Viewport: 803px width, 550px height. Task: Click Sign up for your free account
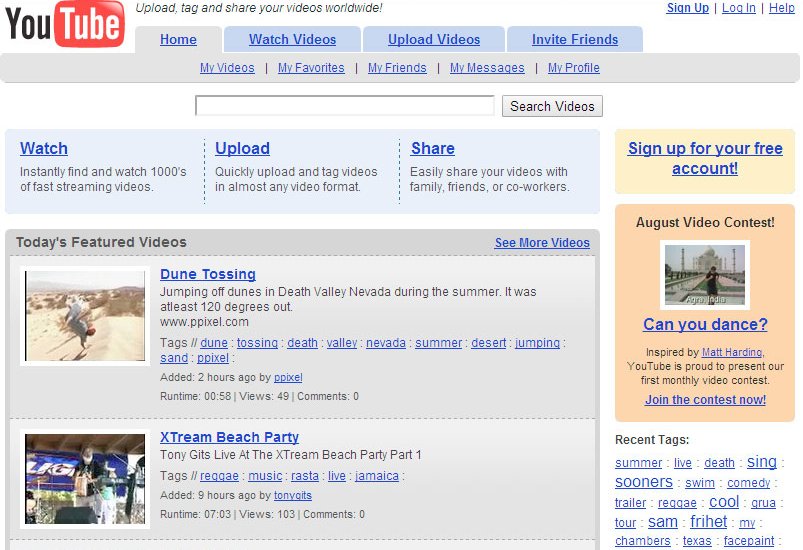coord(705,158)
